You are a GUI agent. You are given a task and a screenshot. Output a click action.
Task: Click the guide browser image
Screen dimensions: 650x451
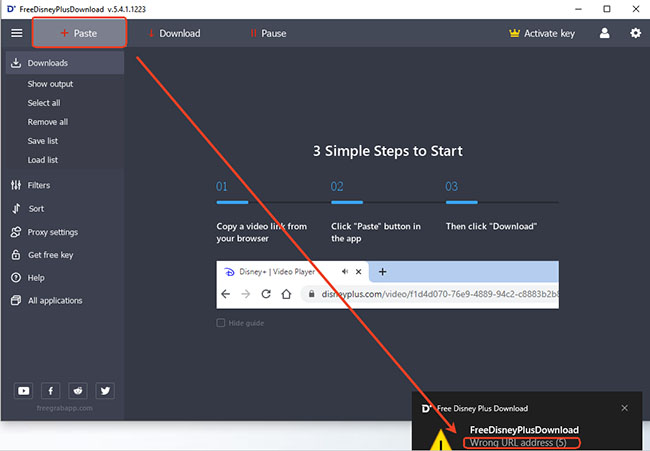387,285
